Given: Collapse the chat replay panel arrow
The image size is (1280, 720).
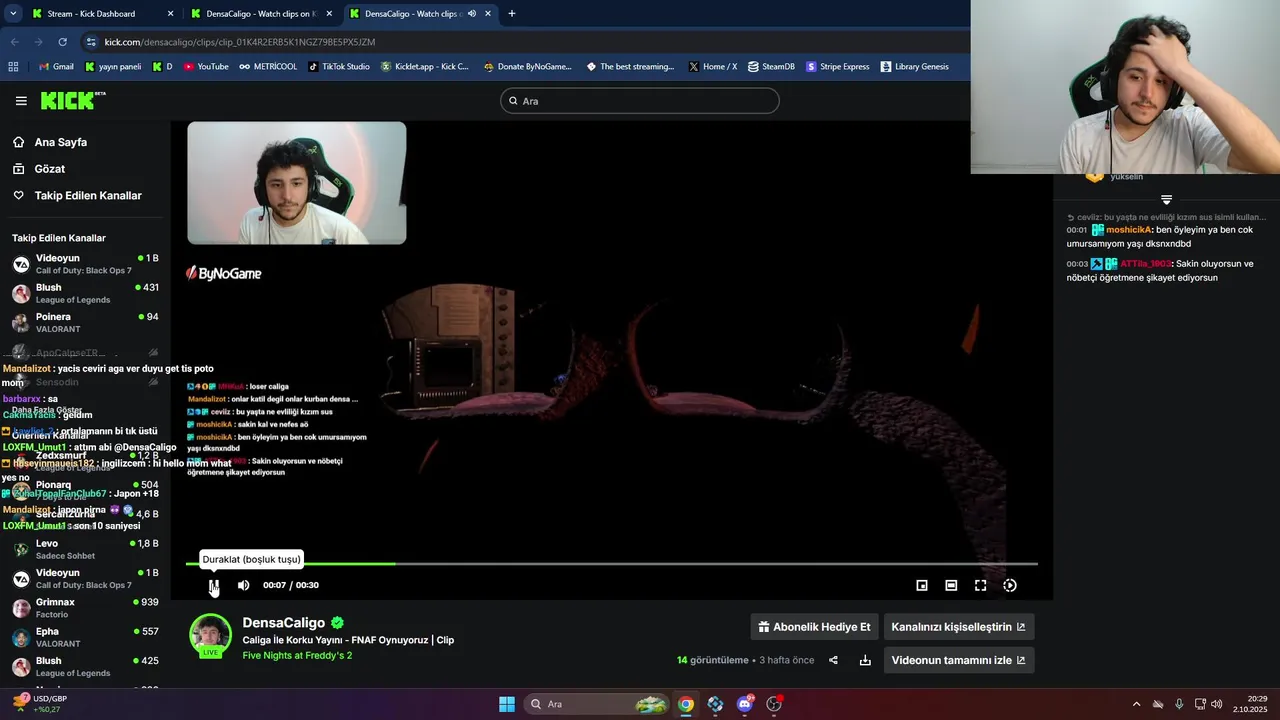Looking at the screenshot, I should (1166, 200).
